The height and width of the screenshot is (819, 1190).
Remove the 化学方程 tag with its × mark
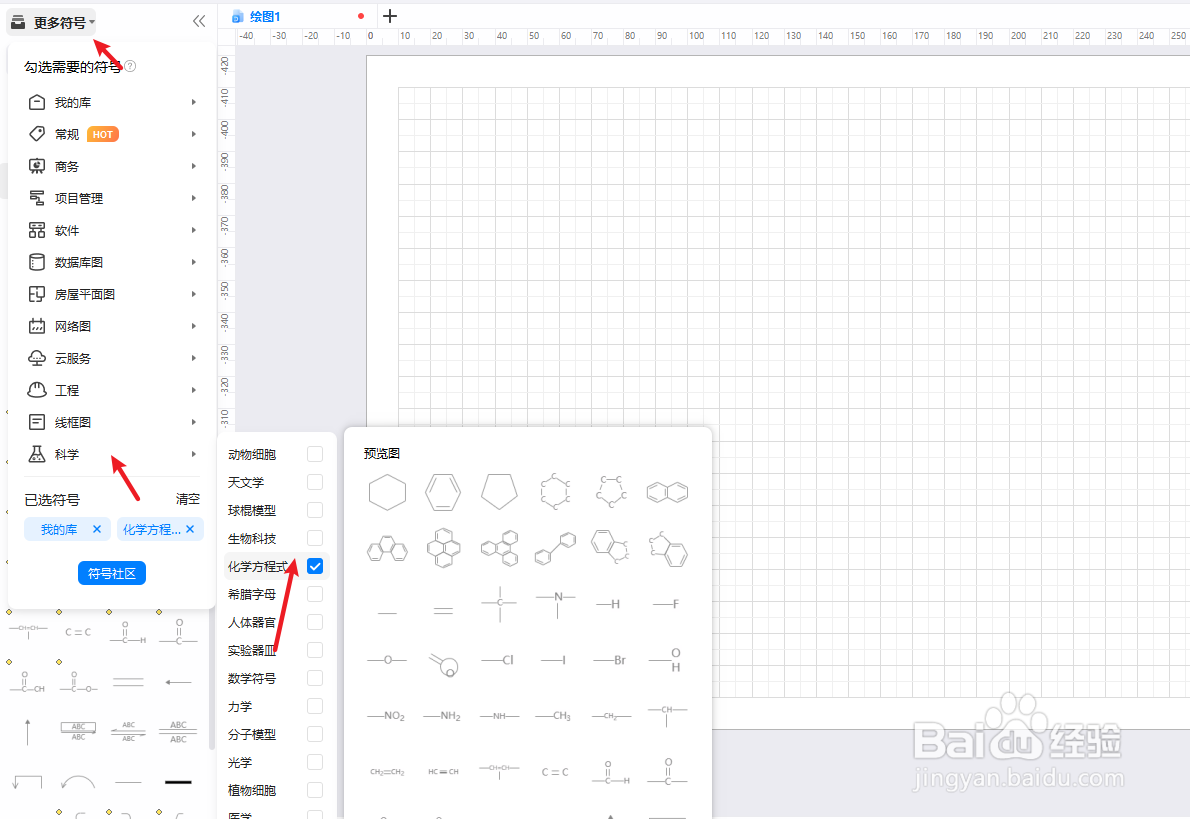tap(191, 529)
